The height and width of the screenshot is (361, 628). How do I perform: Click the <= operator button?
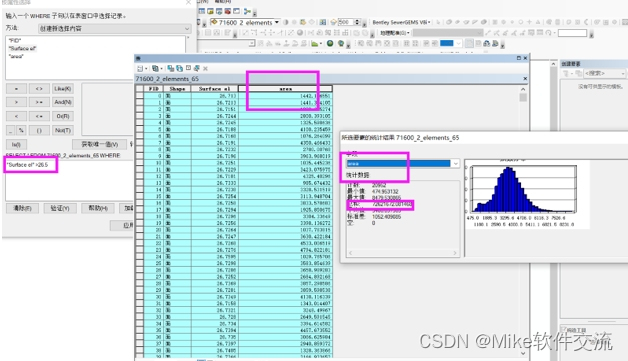(39, 116)
